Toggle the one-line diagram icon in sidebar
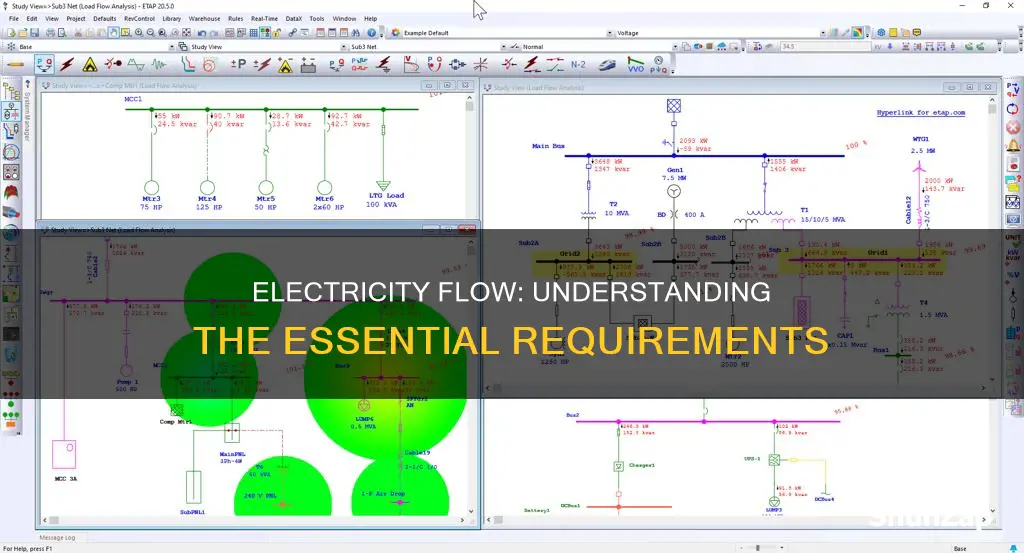Image resolution: width=1024 pixels, height=553 pixels. coord(11,112)
